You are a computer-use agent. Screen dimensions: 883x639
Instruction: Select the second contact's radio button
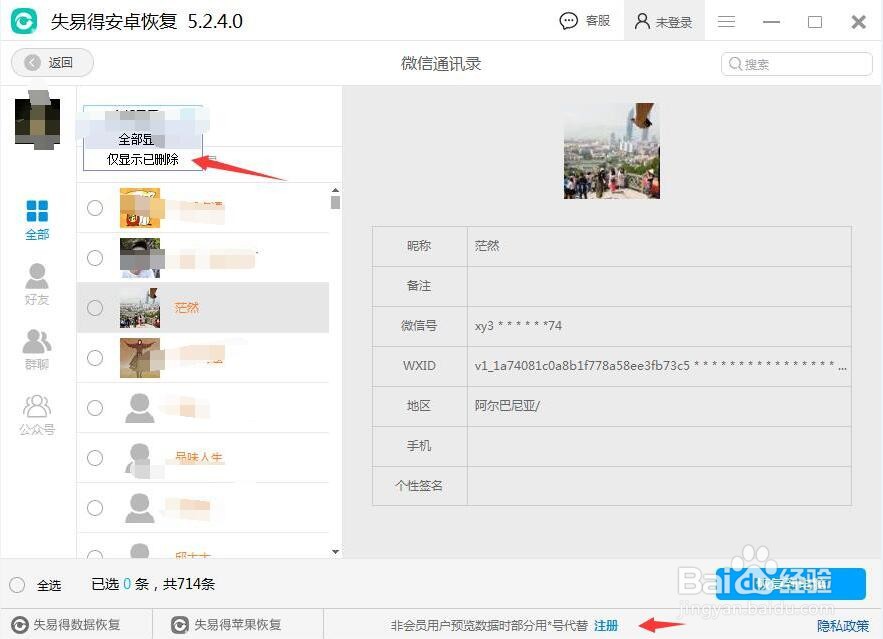(95, 258)
